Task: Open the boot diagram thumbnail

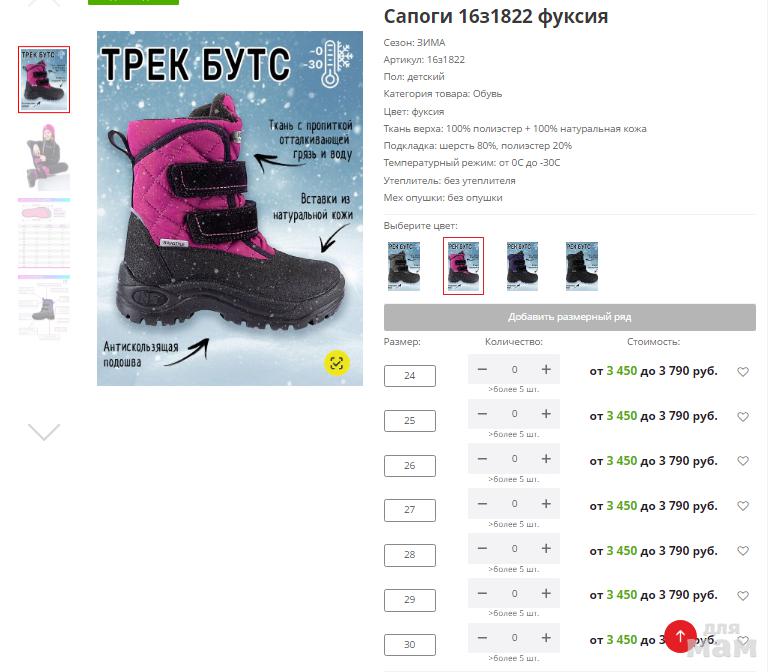Action: (44, 308)
